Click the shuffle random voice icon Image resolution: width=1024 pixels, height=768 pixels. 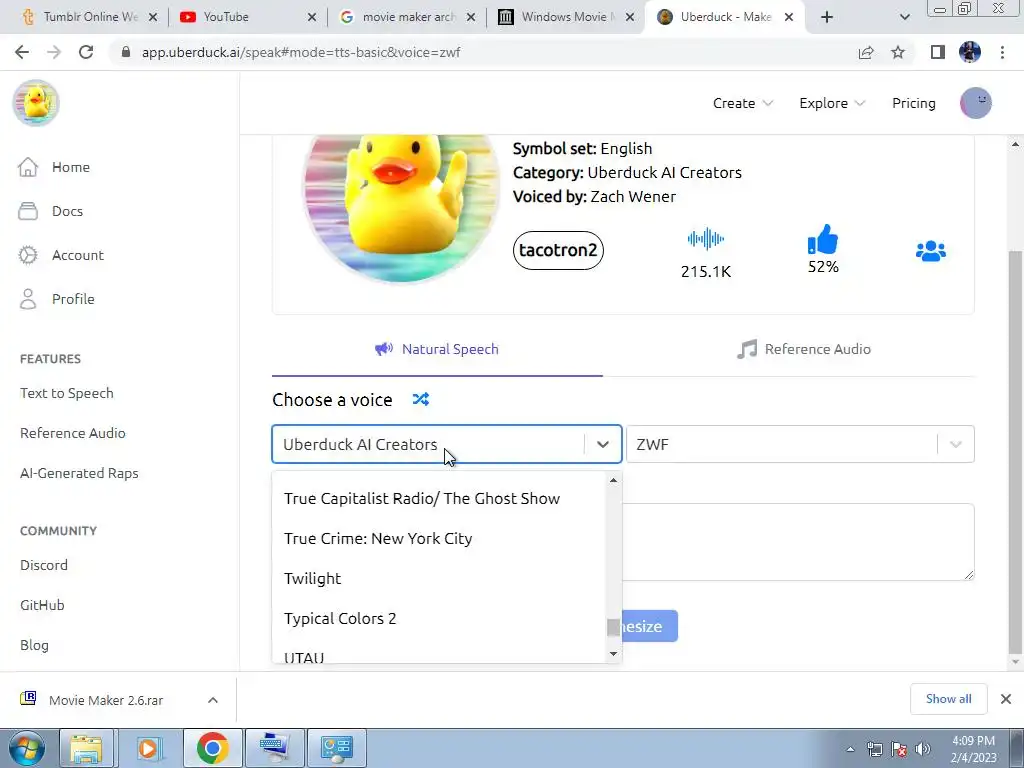pyautogui.click(x=421, y=399)
